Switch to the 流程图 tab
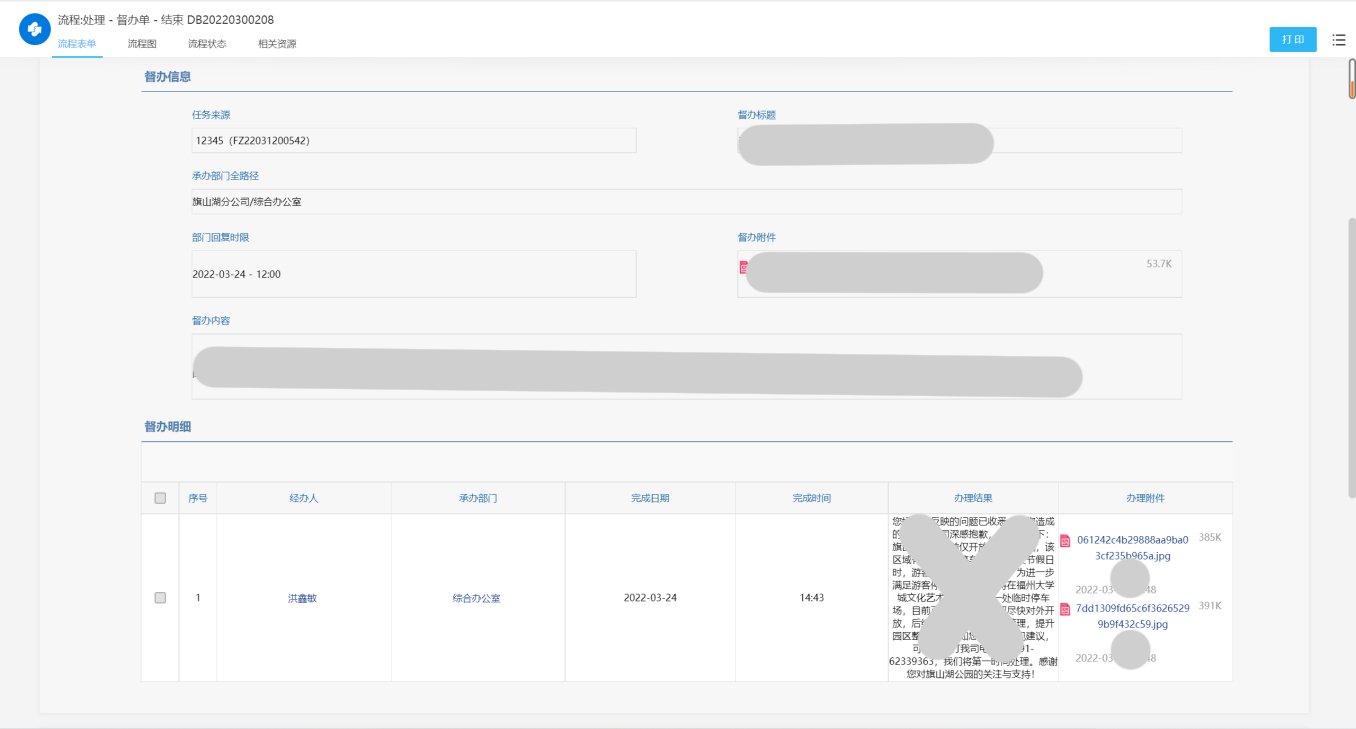 point(142,44)
